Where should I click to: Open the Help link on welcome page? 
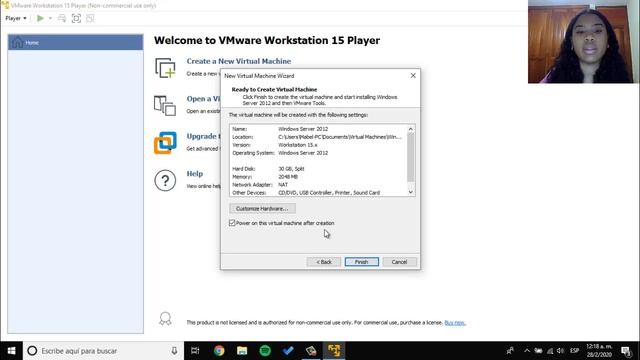pos(195,174)
